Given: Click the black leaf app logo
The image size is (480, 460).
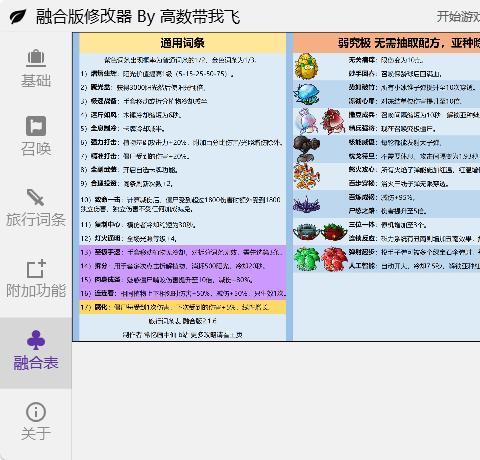Looking at the screenshot, I should pyautogui.click(x=18, y=17).
